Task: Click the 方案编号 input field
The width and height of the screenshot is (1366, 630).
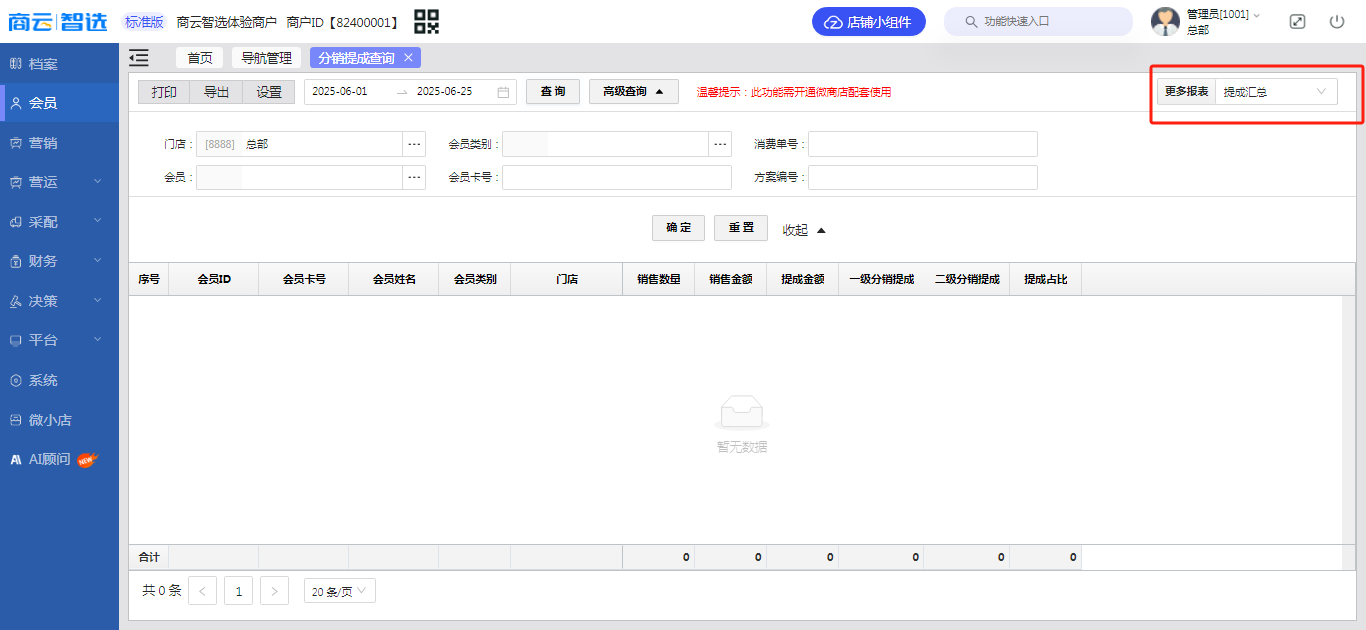Action: point(923,177)
